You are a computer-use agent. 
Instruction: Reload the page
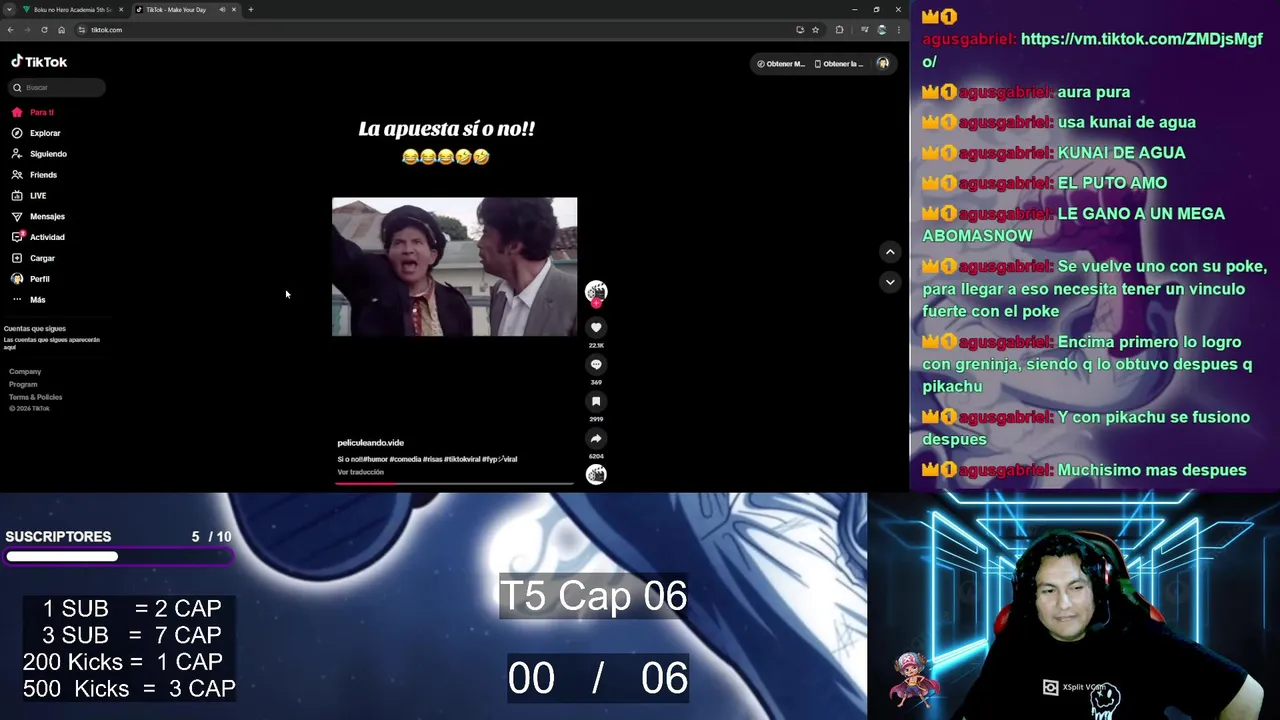tap(44, 30)
